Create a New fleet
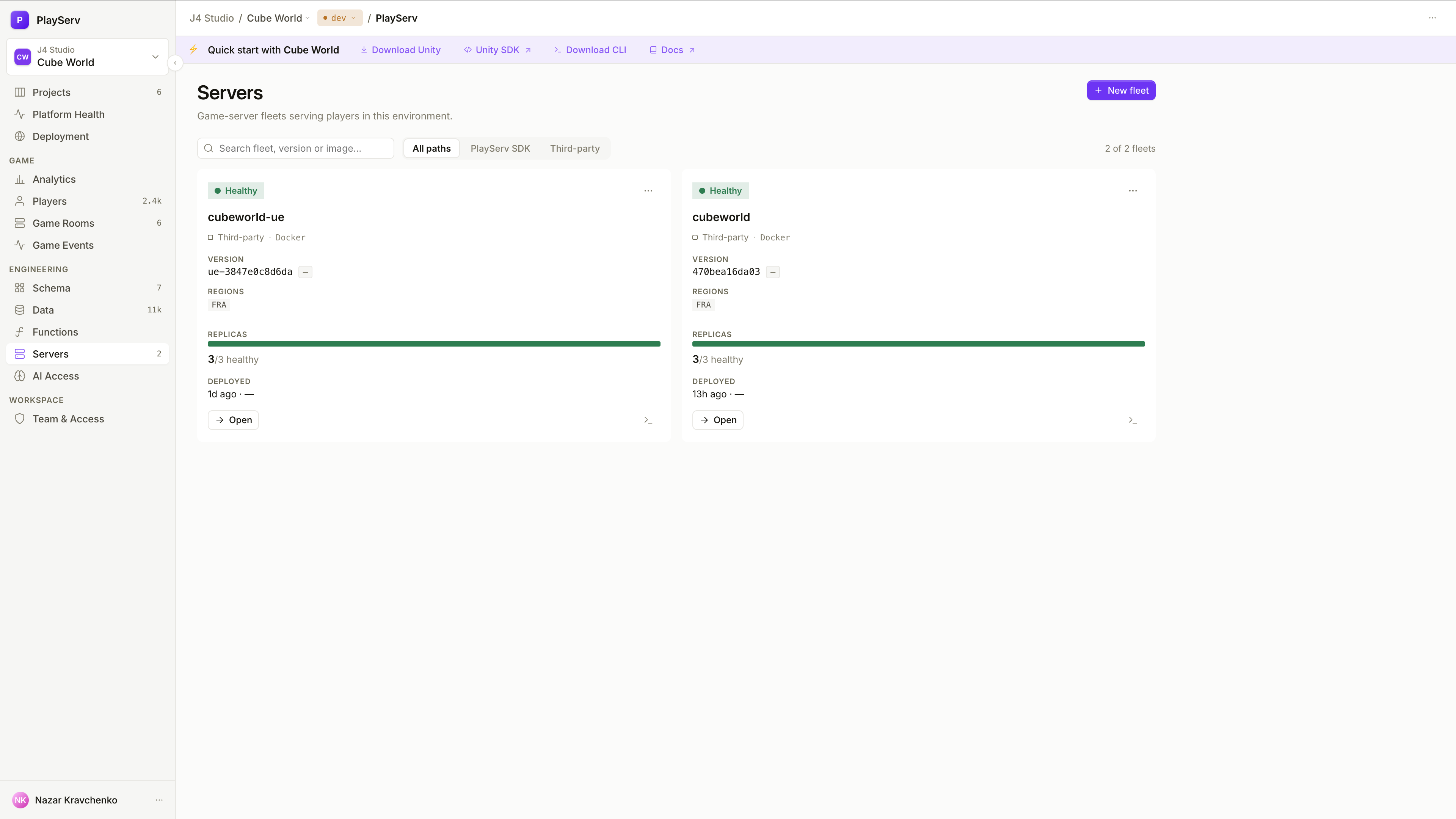The image size is (1456, 819). point(1121,91)
